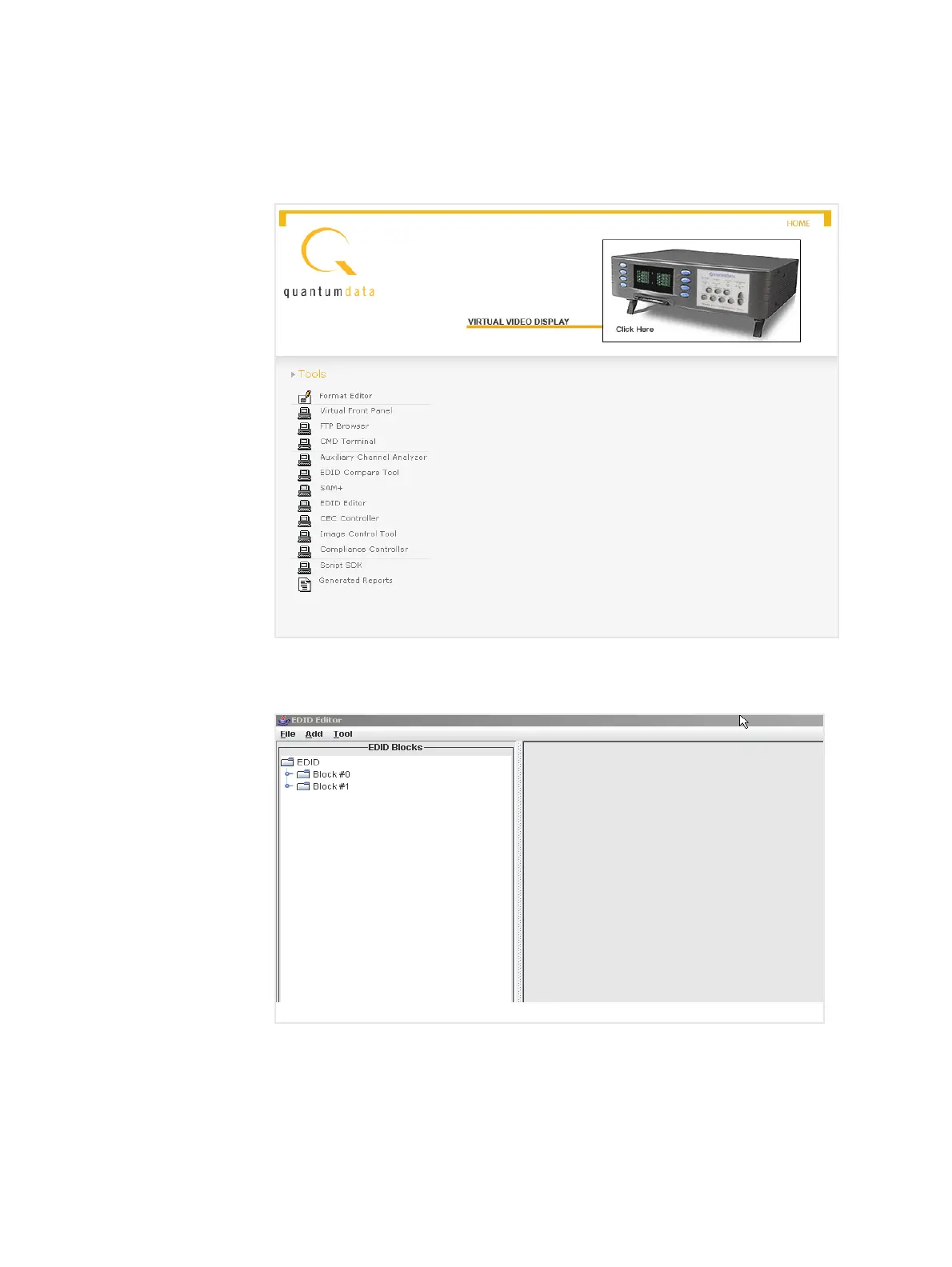Click the FTP Browser computer icon
Screen dimensions: 952x1267
pos(304,428)
